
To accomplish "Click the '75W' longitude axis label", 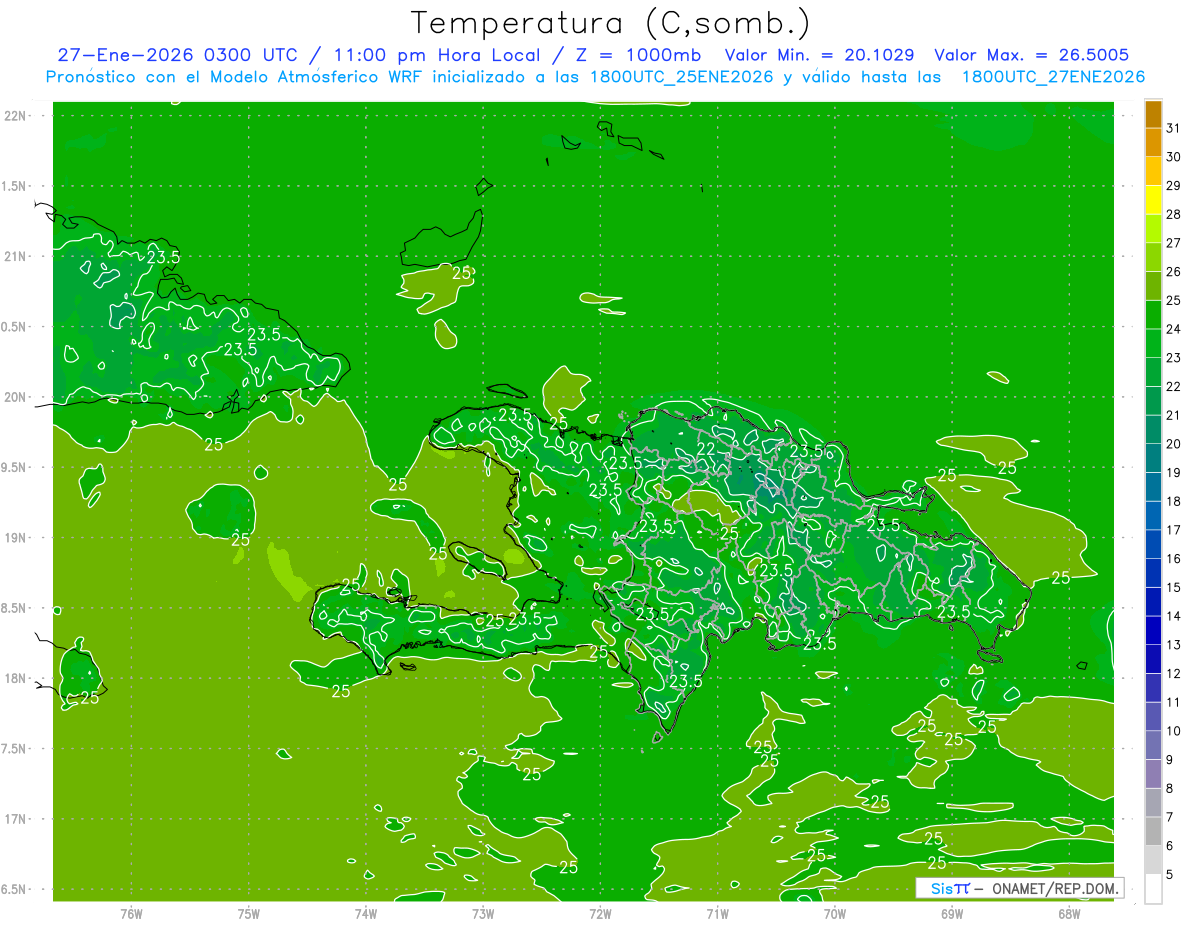I will (x=249, y=914).
